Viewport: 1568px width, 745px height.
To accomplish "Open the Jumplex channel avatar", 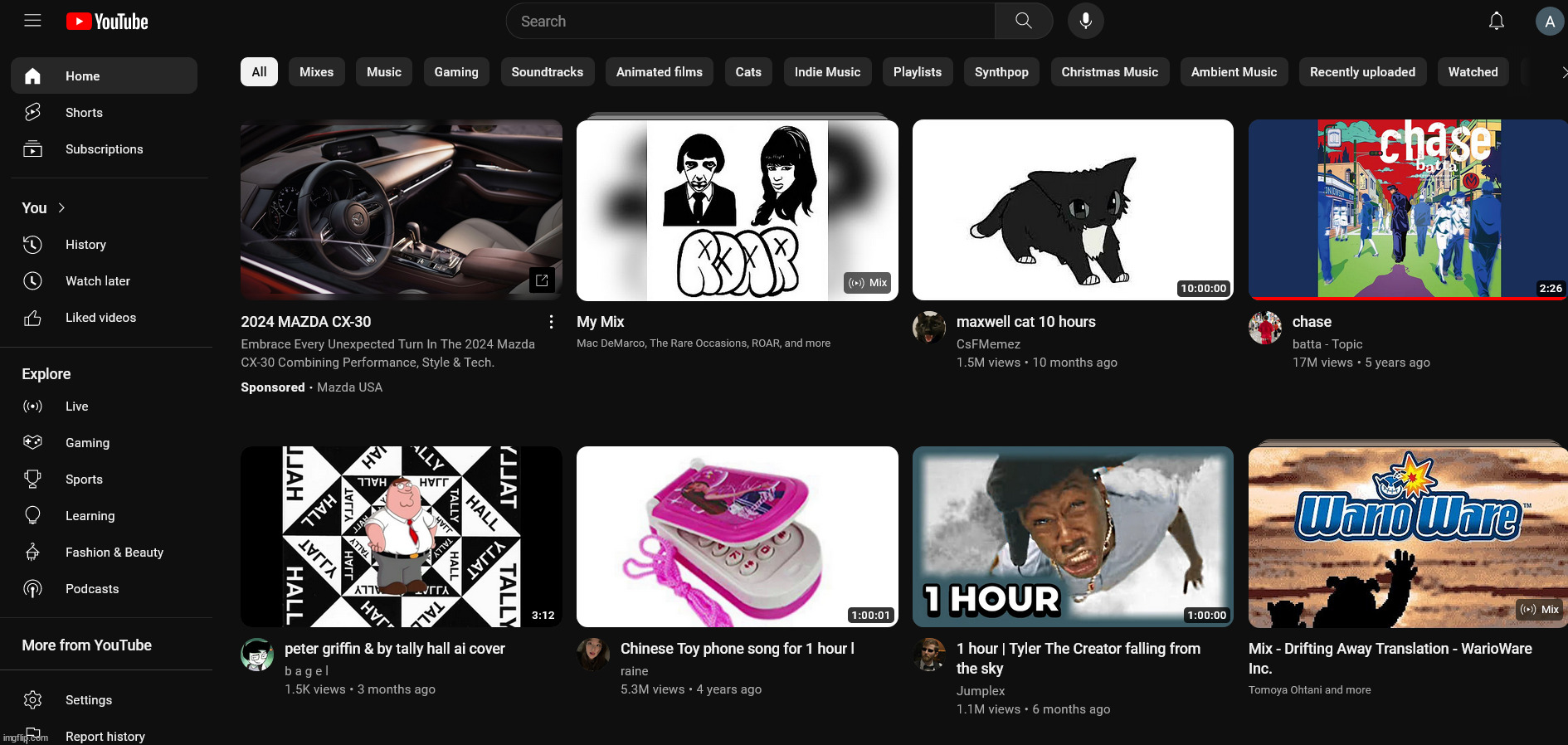I will tap(929, 655).
